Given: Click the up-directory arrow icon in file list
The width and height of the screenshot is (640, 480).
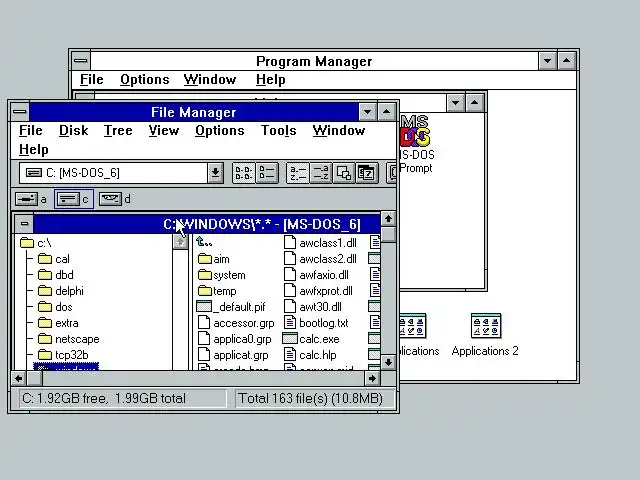Looking at the screenshot, I should pyautogui.click(x=204, y=242).
